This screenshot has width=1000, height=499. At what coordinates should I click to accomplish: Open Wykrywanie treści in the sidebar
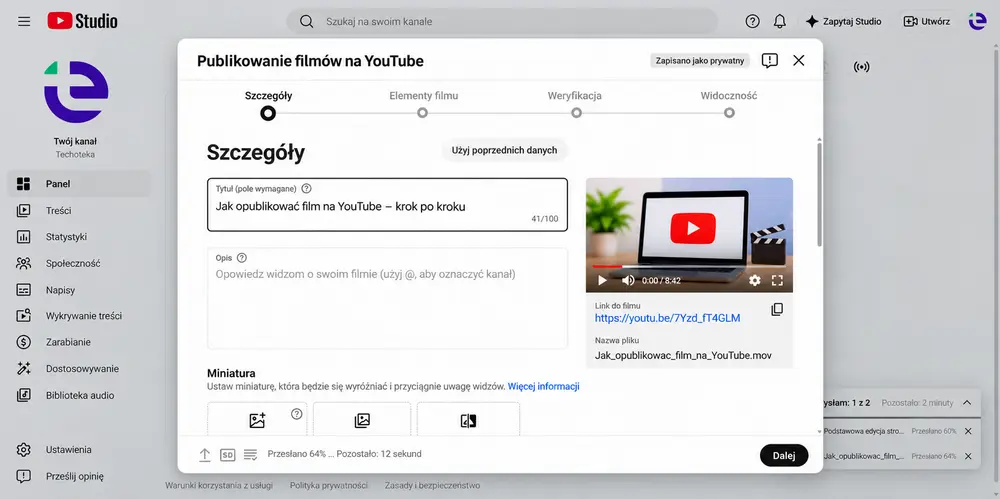tap(79, 316)
